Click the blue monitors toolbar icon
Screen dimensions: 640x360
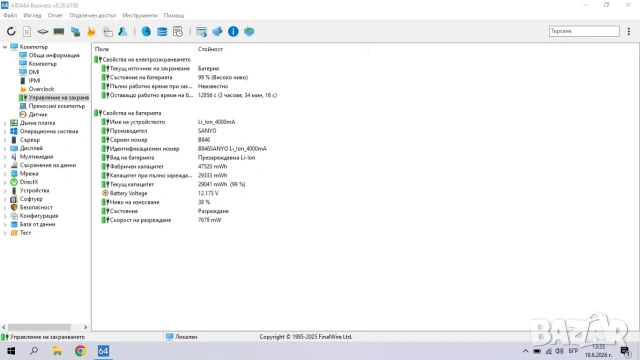pyautogui.click(x=75, y=31)
